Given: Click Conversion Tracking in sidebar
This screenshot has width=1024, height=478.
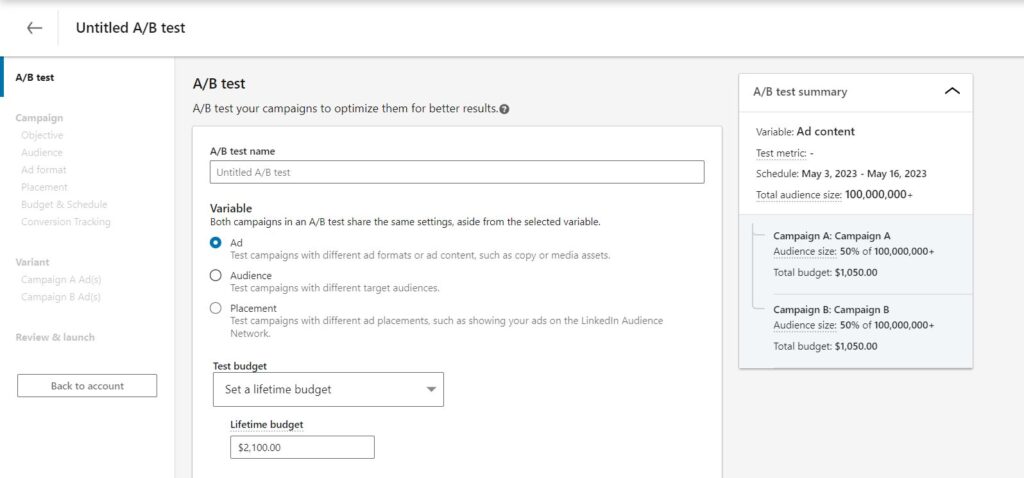Looking at the screenshot, I should pos(66,222).
